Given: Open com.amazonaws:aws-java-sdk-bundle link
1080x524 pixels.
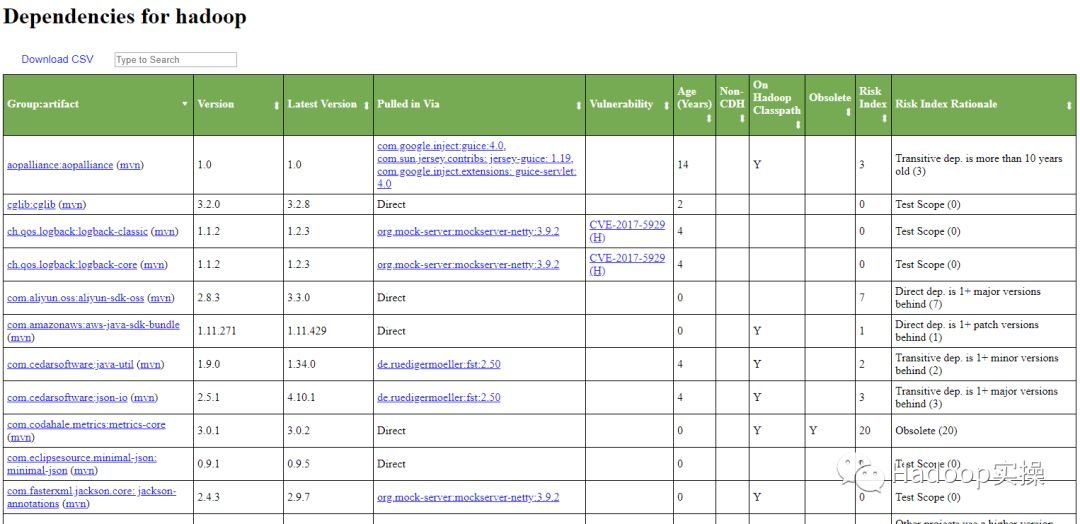Looking at the screenshot, I should coord(93,324).
